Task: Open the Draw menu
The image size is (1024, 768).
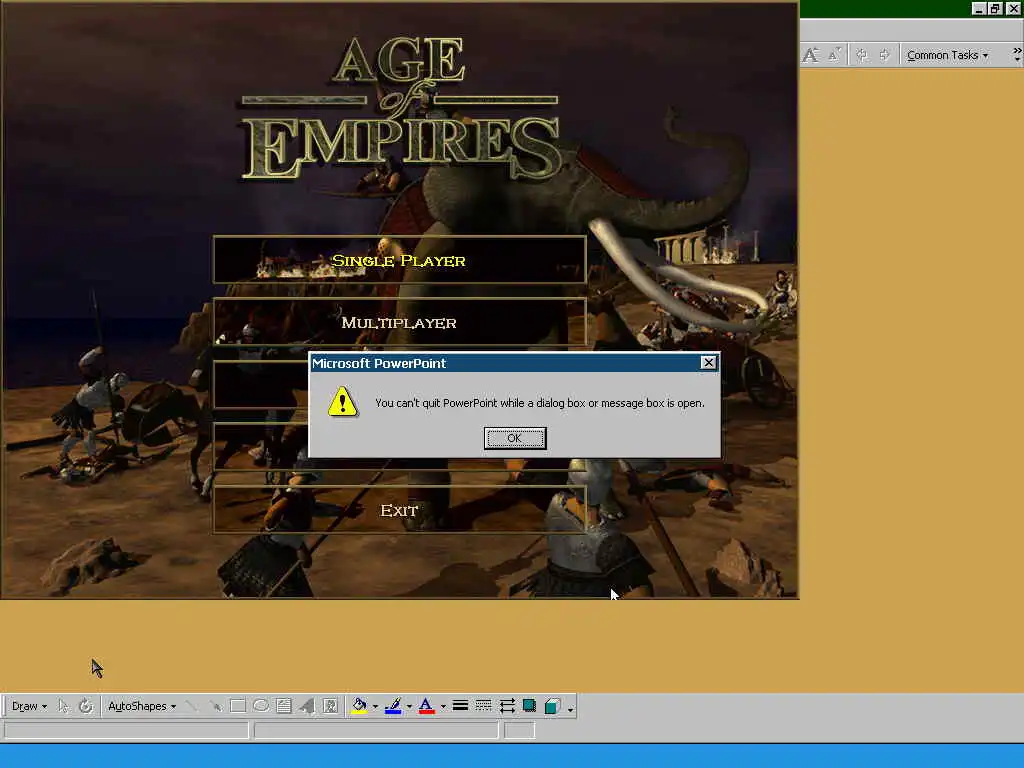Action: (29, 706)
